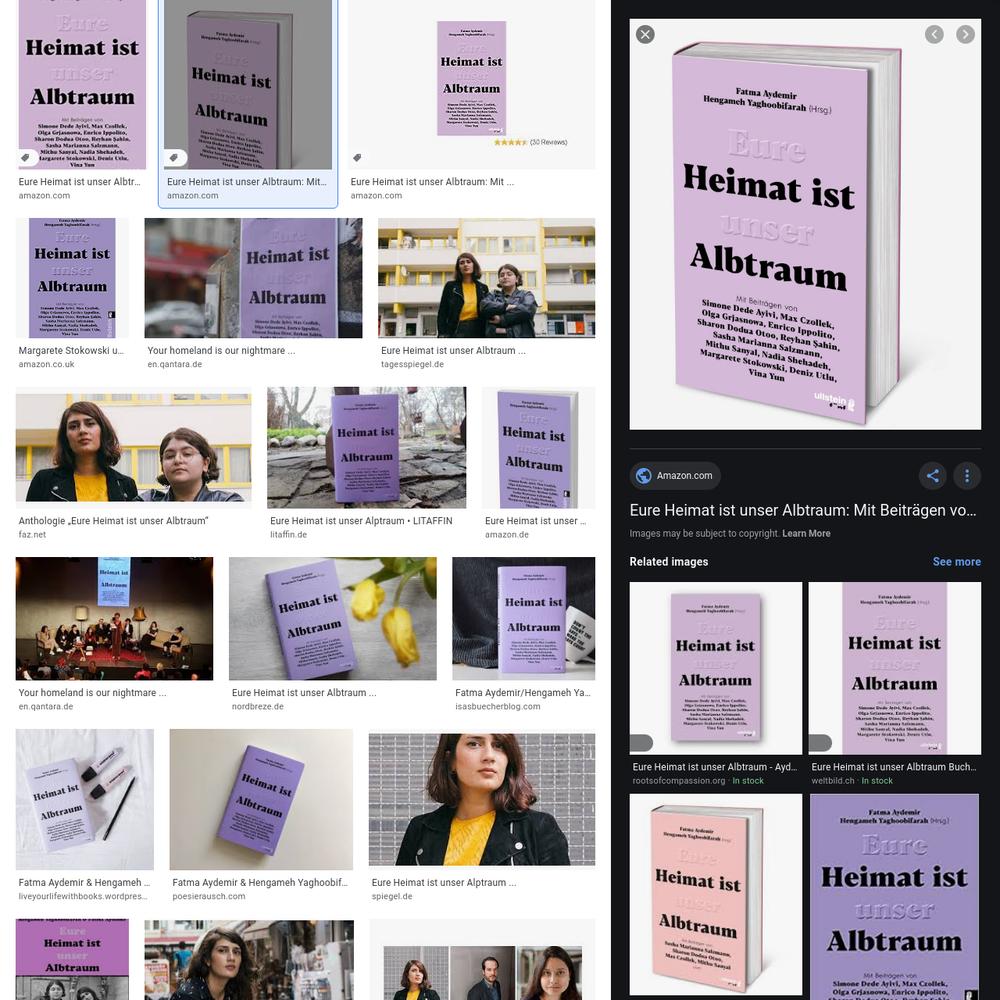
Task: Open the selected grey-background book thumbnail
Action: 248,84
